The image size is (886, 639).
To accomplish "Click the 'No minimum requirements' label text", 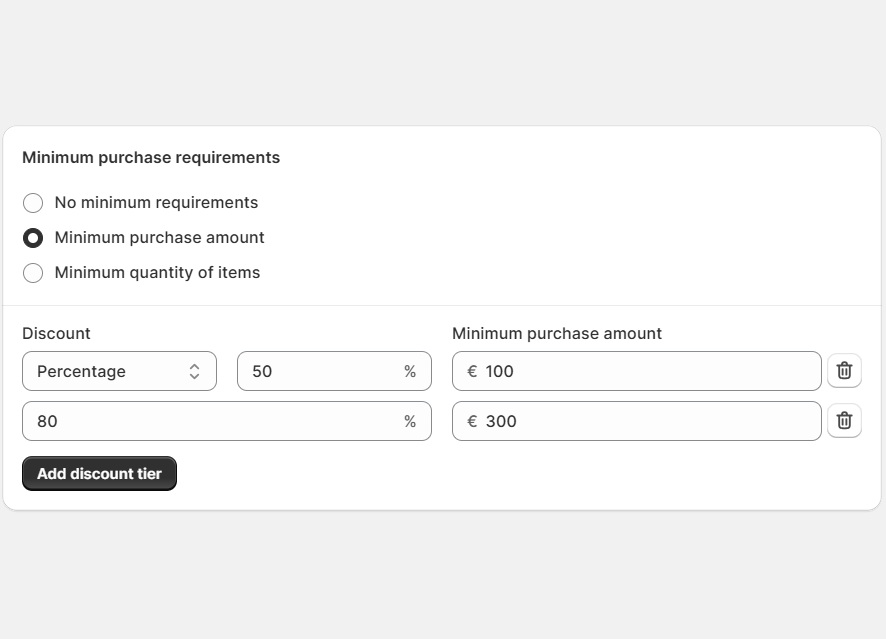I will 156,203.
